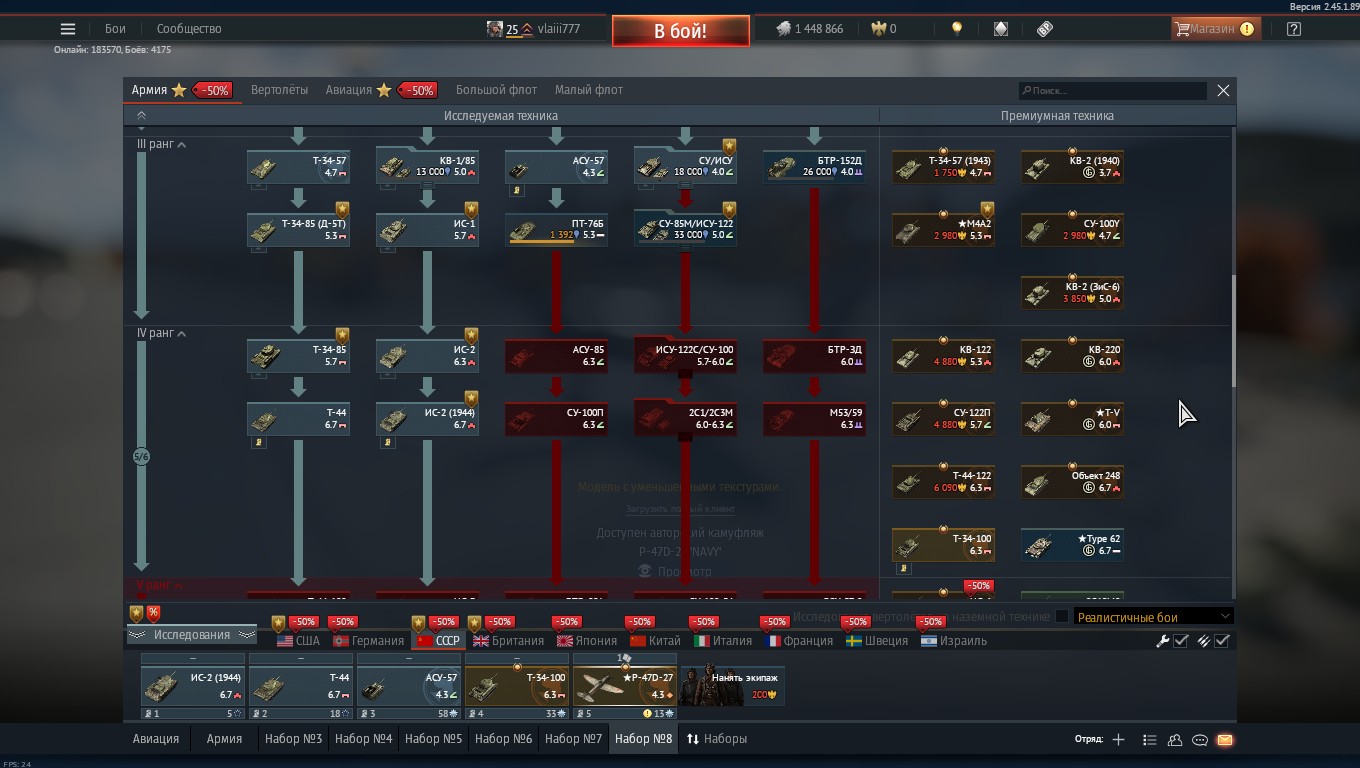The image size is (1360, 768).
Task: Select premium ★Type 62 vehicle
Action: pyautogui.click(x=1072, y=545)
